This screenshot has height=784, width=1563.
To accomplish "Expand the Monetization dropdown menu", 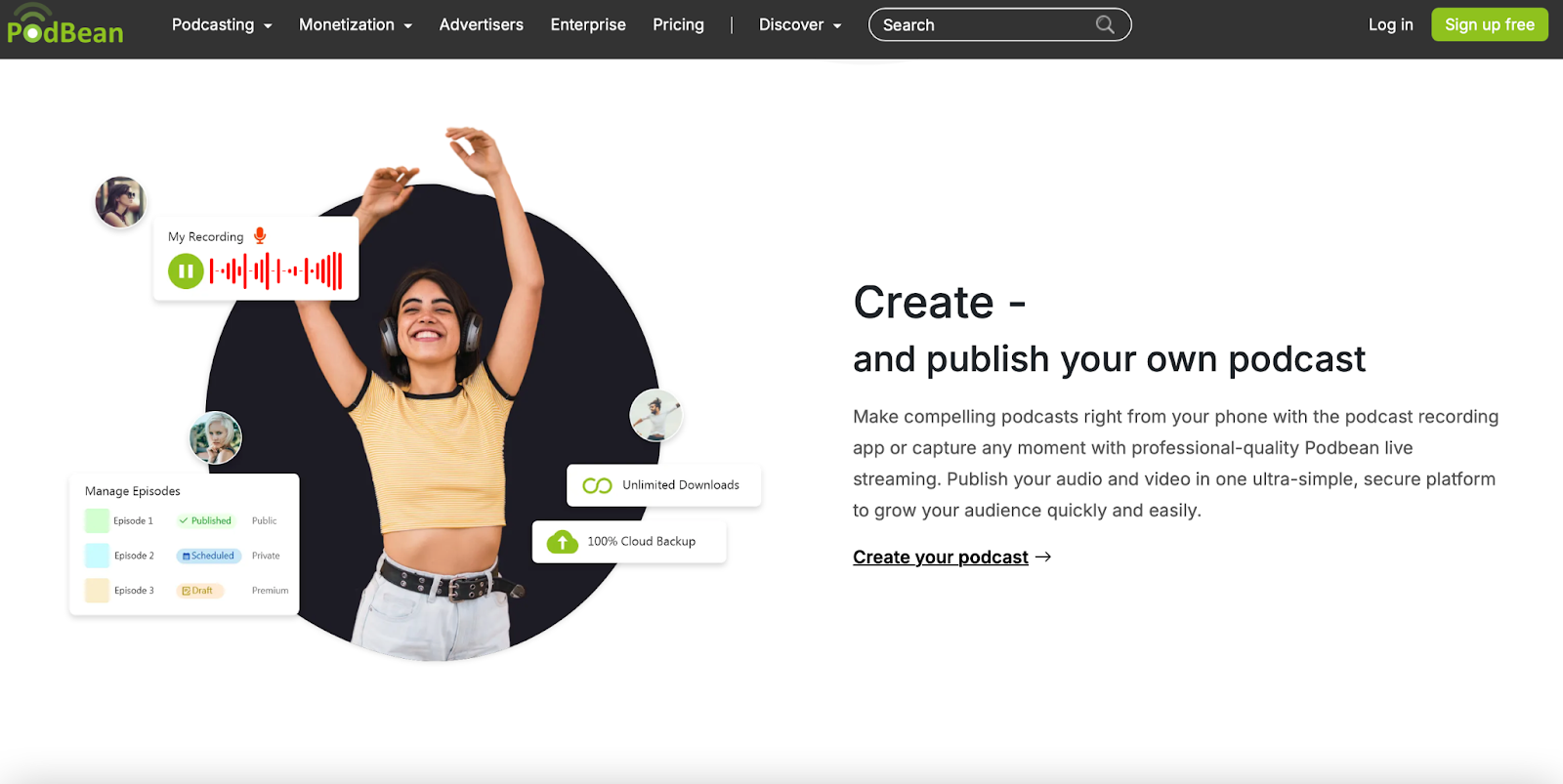I will coord(356,24).
